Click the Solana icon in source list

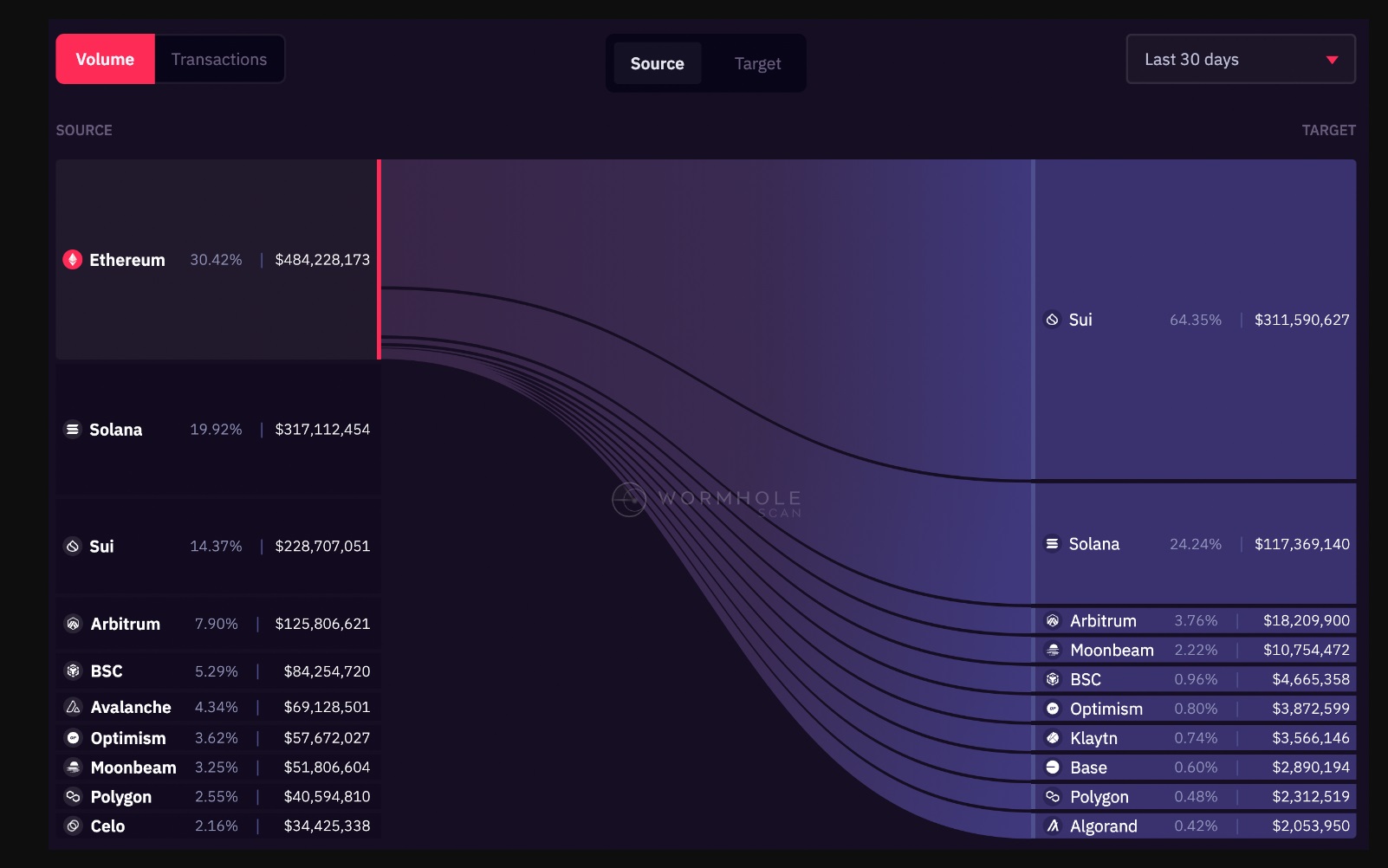click(73, 430)
